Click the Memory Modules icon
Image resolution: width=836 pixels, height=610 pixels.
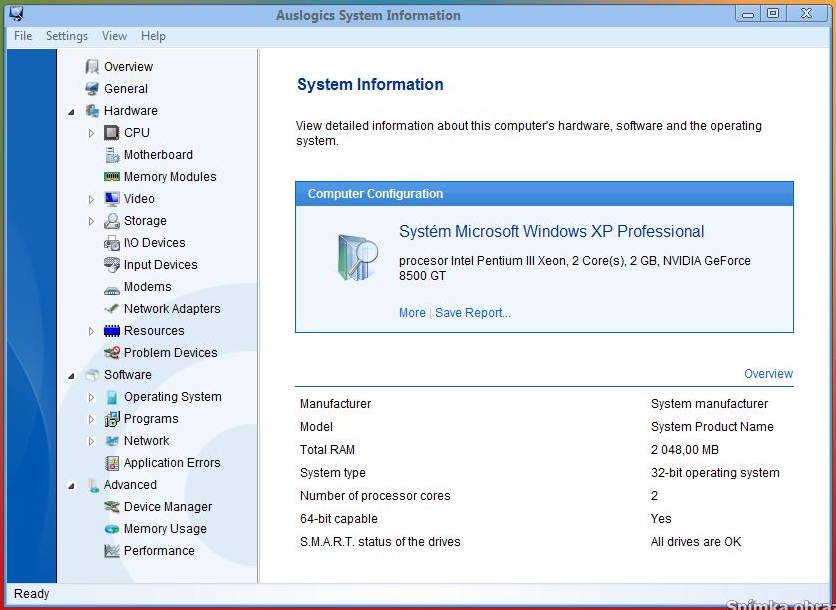[112, 177]
